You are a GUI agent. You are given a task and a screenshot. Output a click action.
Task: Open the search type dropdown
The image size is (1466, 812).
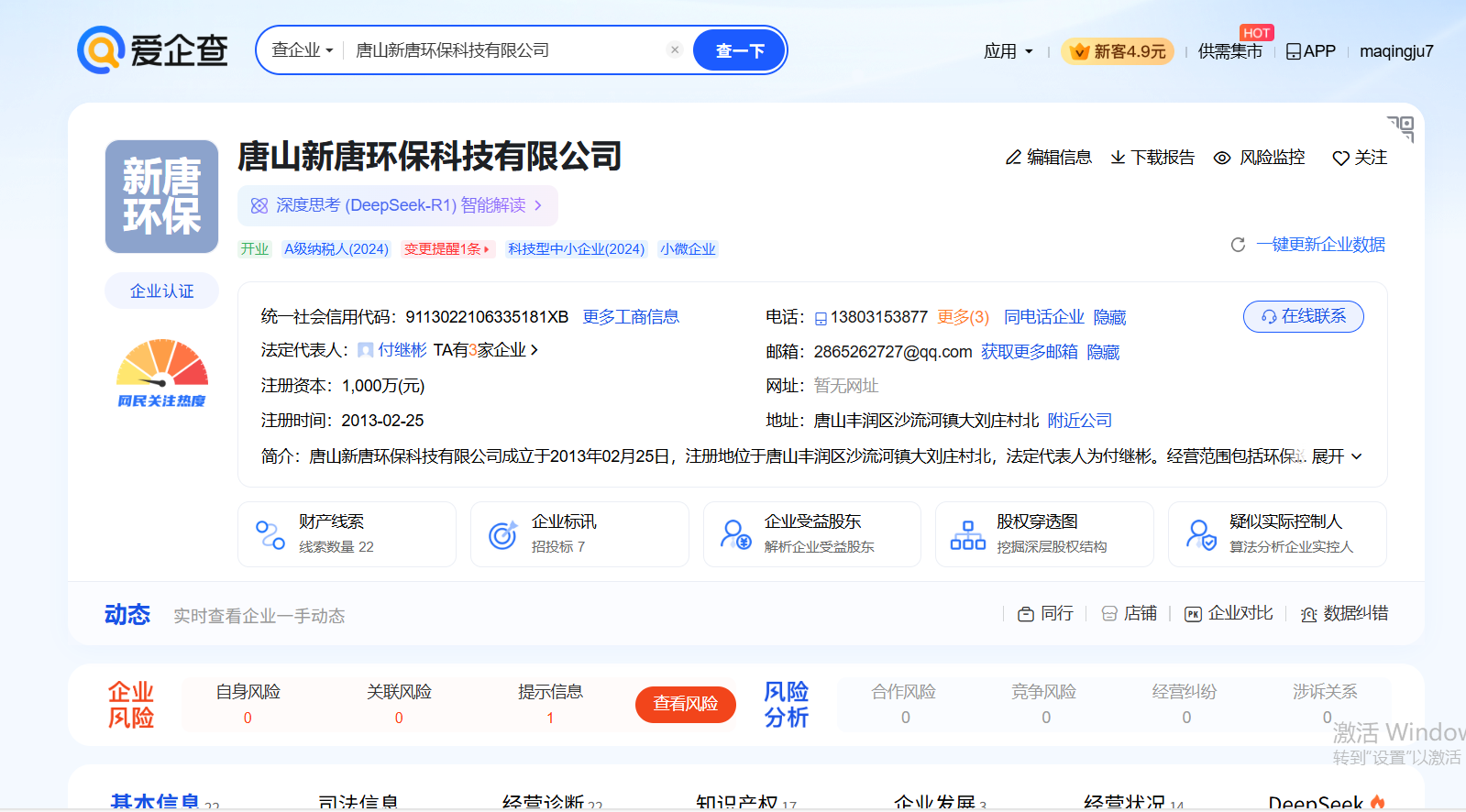click(302, 50)
